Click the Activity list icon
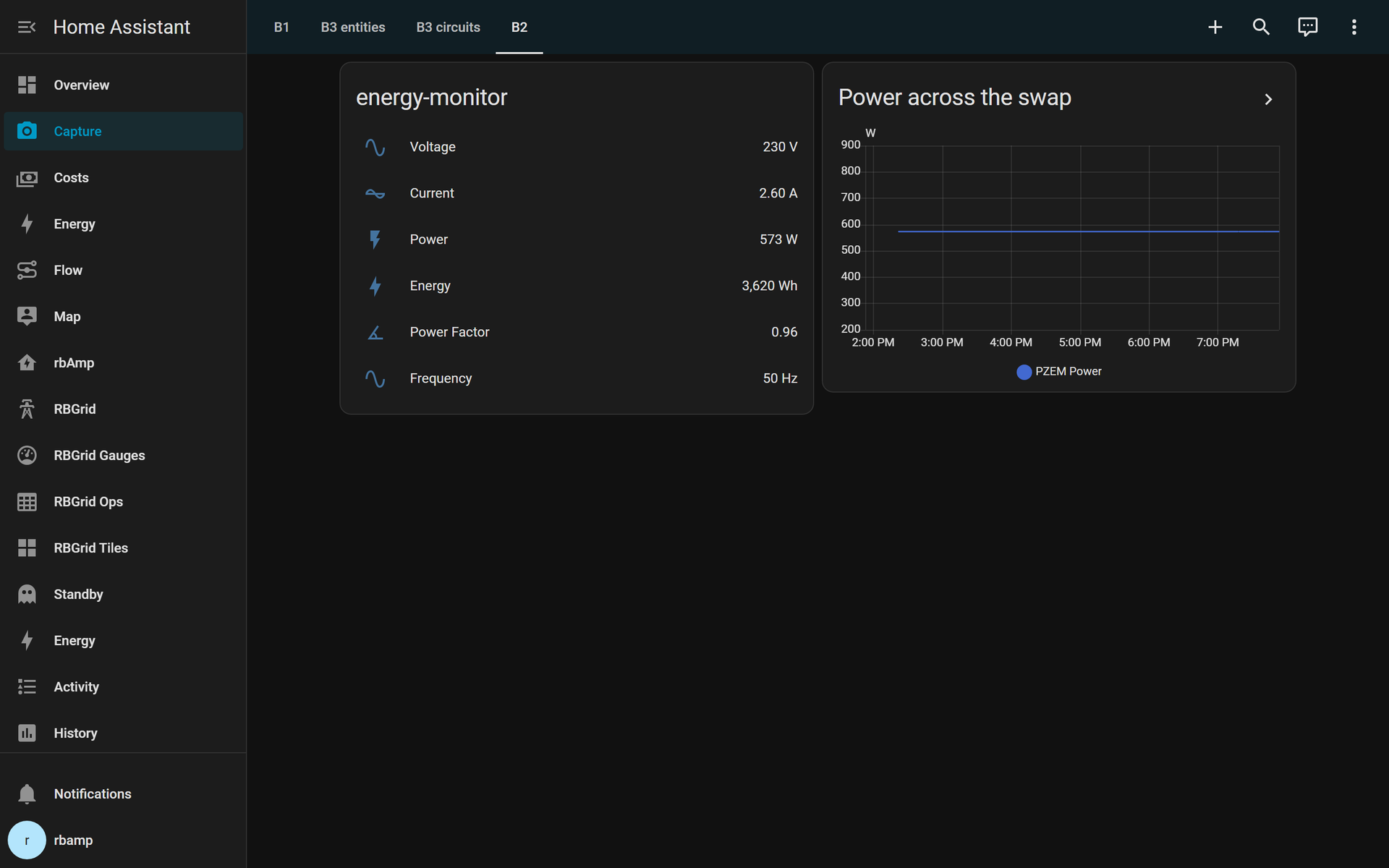Image resolution: width=1389 pixels, height=868 pixels. 27,686
